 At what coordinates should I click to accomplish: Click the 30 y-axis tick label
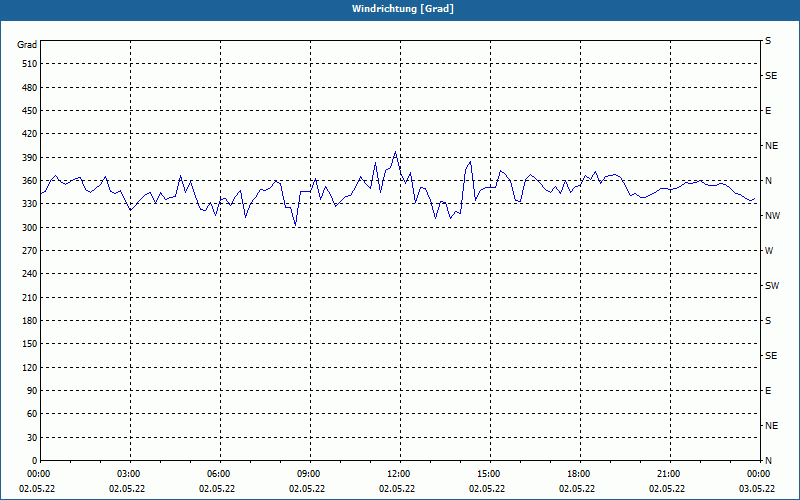coord(32,437)
